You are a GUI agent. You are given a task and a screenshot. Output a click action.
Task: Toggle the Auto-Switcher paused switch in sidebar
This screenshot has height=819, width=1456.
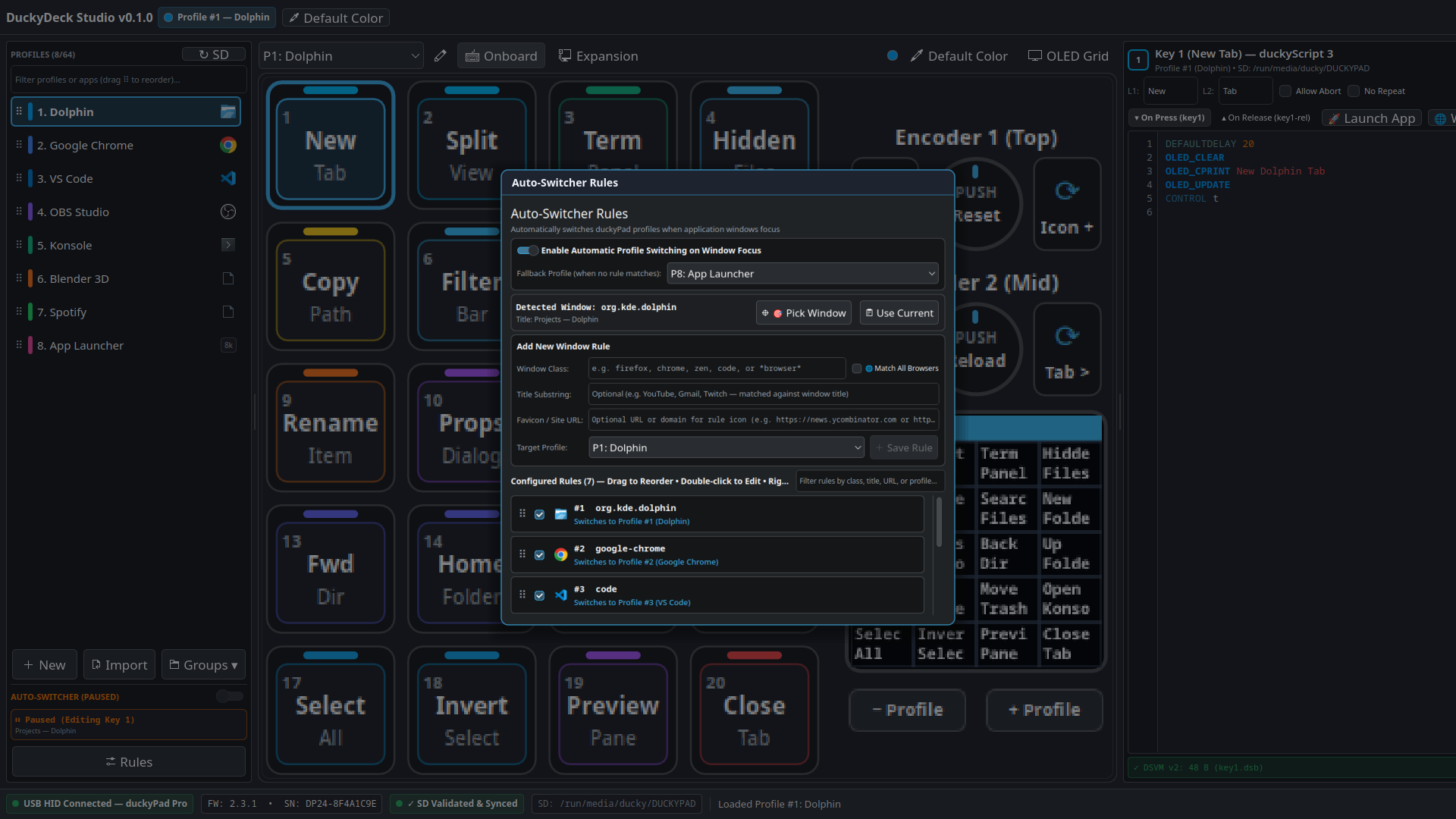click(x=230, y=696)
